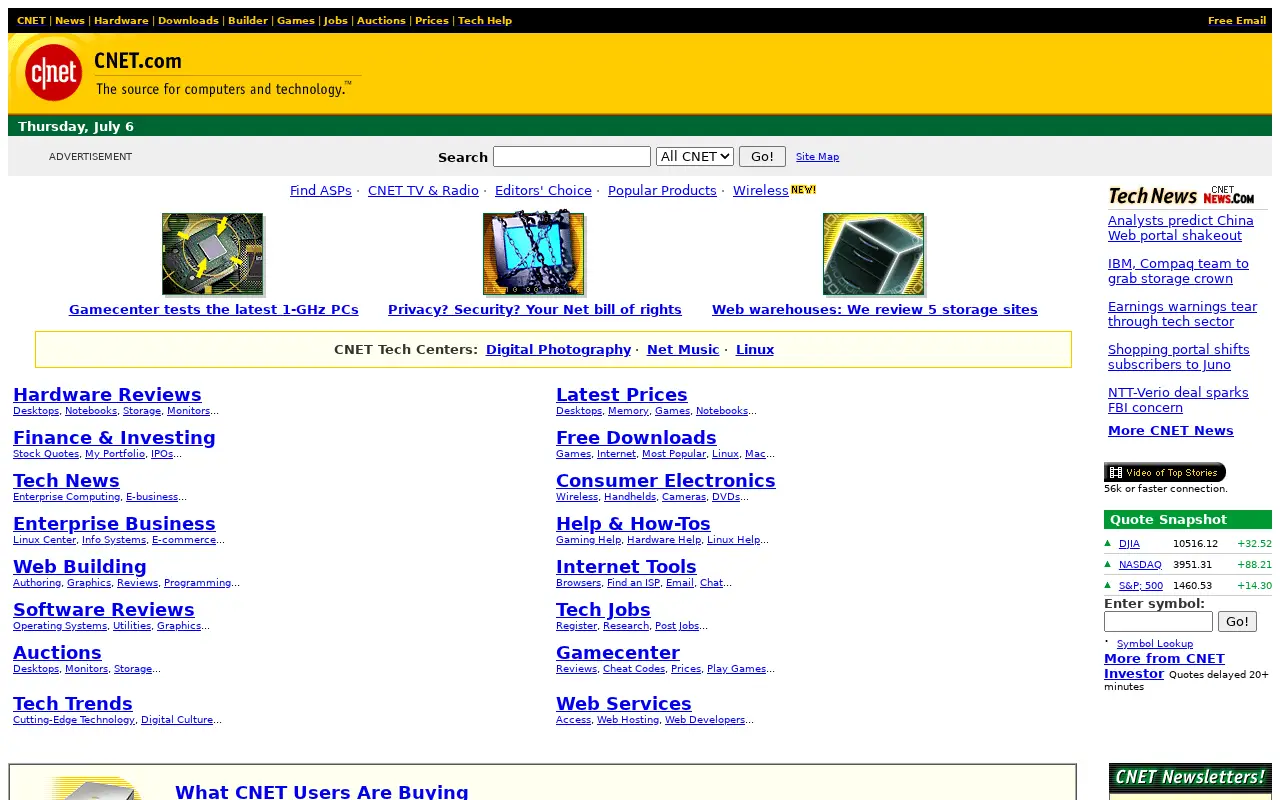Image resolution: width=1280 pixels, height=800 pixels.
Task: Open the Cheat Codes link under Gamecenter
Action: pos(634,669)
